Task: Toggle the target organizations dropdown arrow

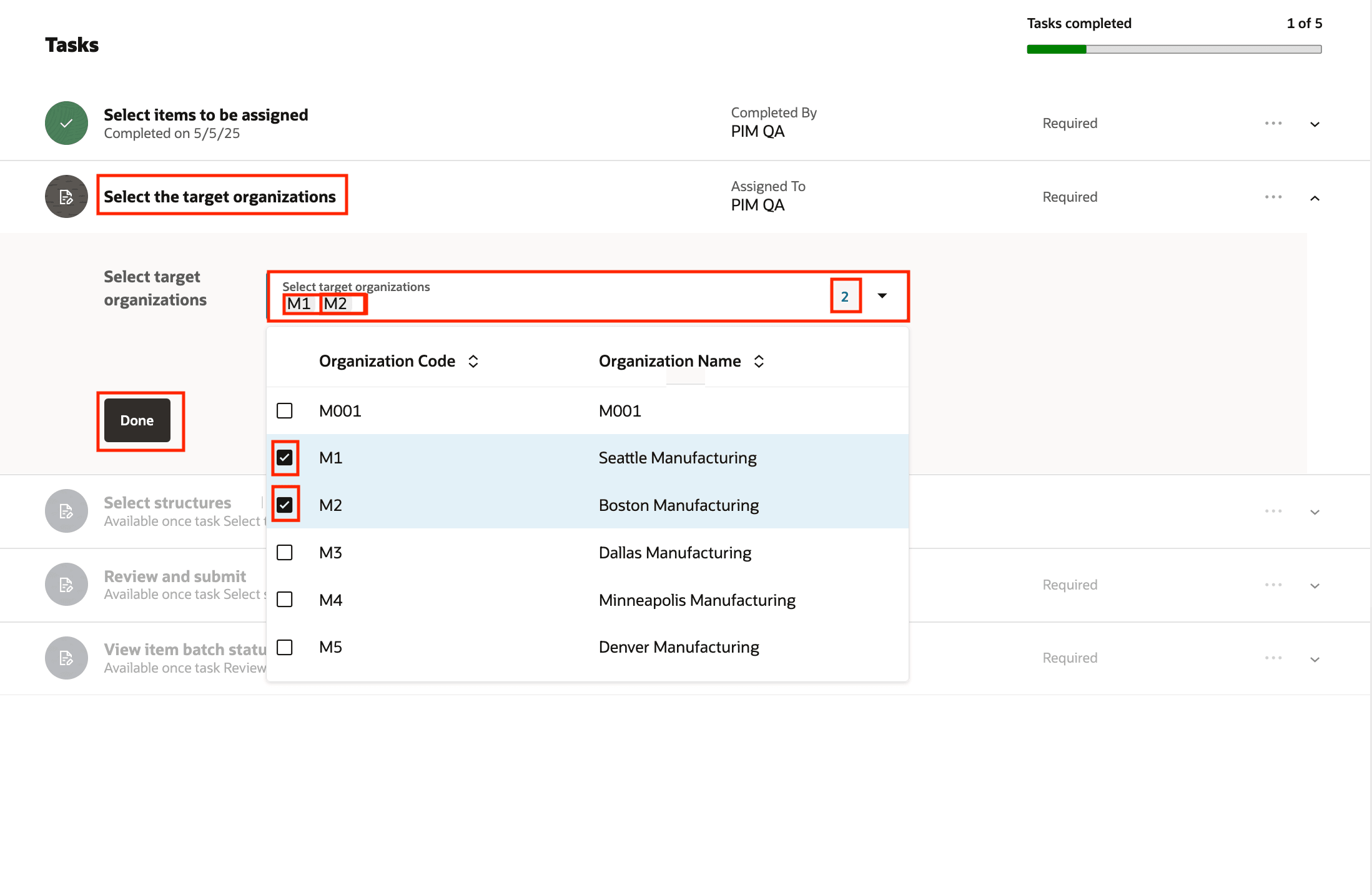Action: [882, 295]
